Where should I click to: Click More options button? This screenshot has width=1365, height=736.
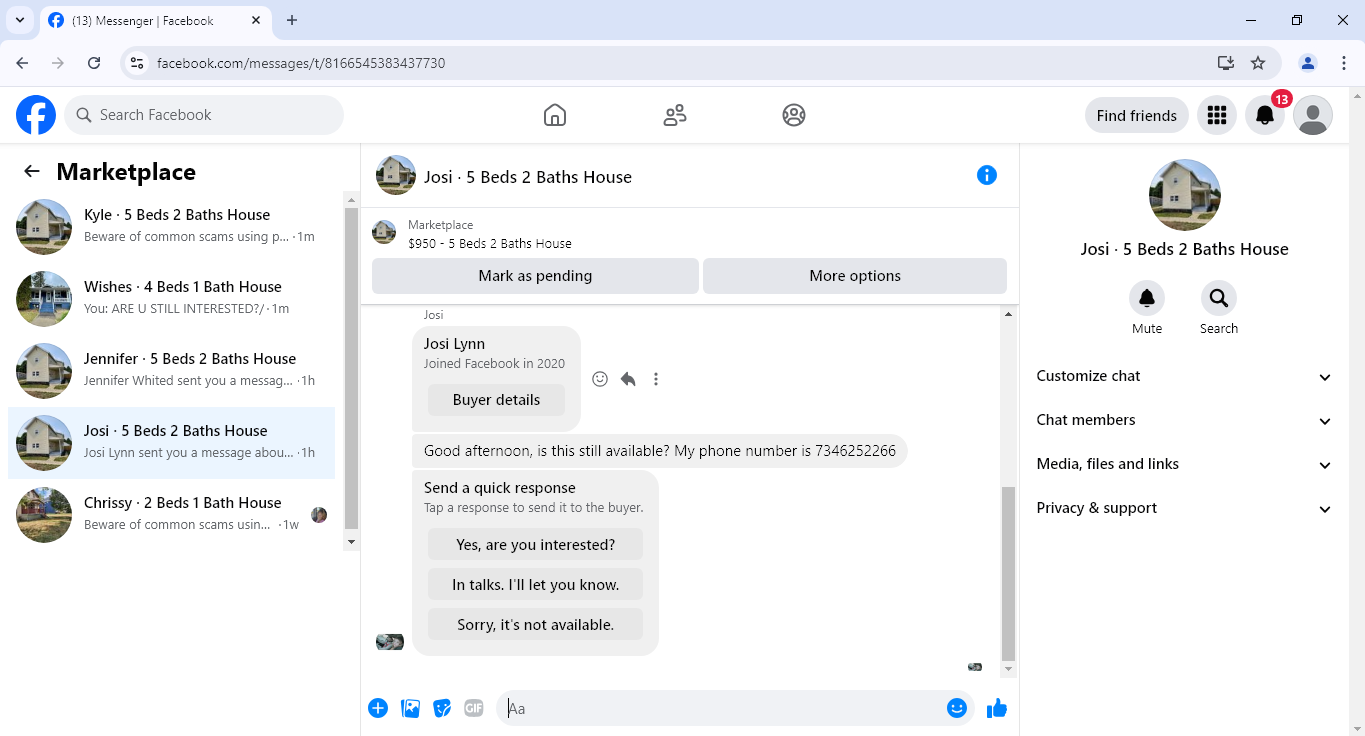point(855,276)
